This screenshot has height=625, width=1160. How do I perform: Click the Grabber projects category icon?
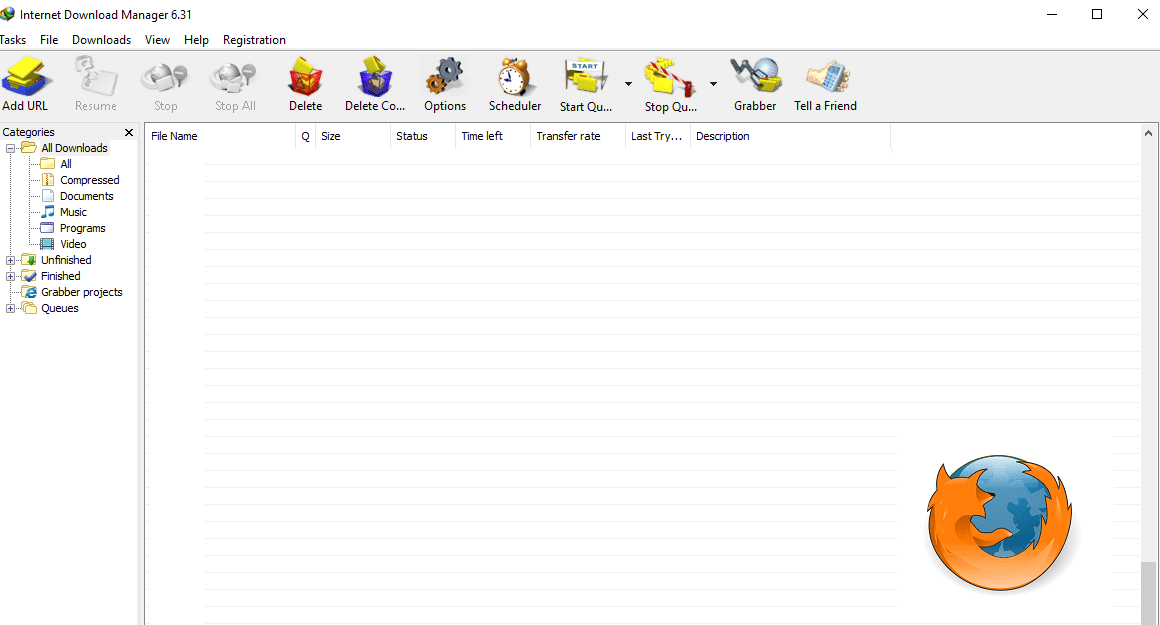click(x=29, y=292)
